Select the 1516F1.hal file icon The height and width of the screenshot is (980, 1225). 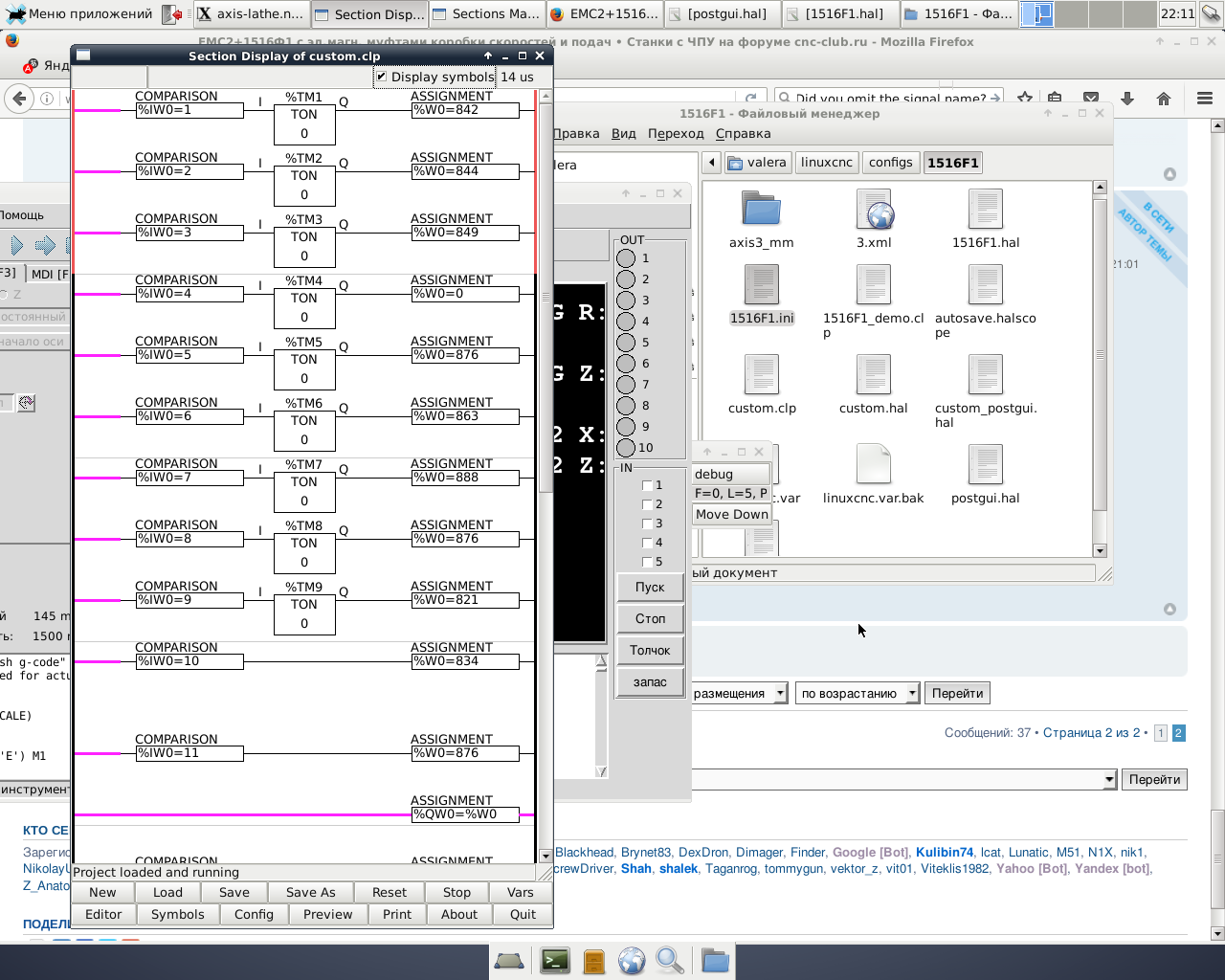click(x=985, y=209)
